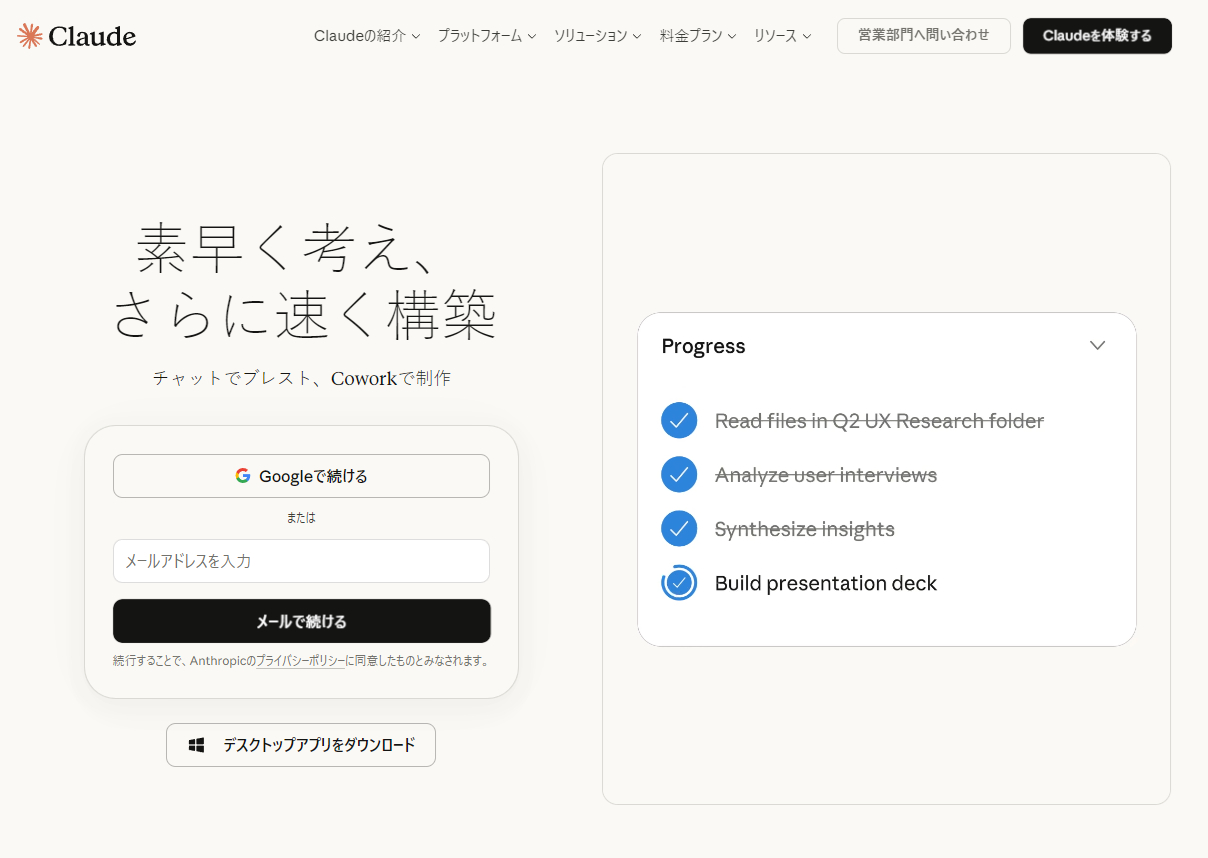Click text Synthesize insights
The image size is (1208, 858).
805,529
